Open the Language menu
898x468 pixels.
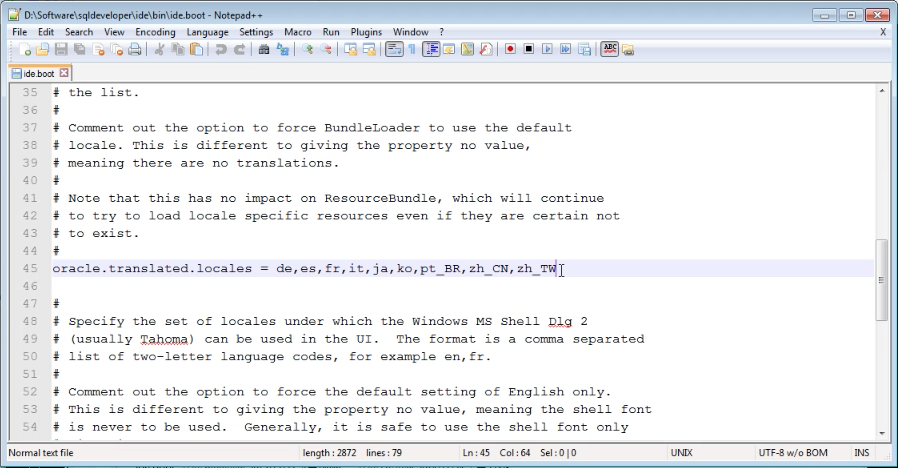207,32
